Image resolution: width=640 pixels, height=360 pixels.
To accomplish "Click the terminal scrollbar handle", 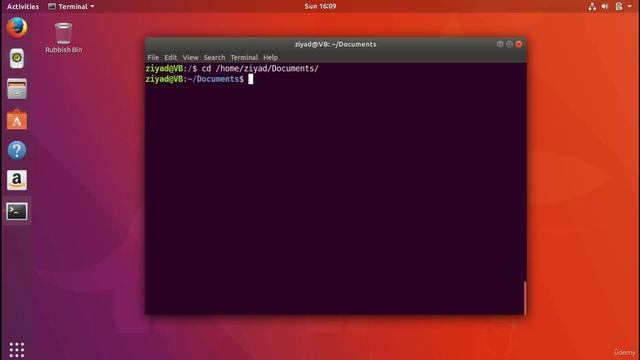I will [x=525, y=298].
